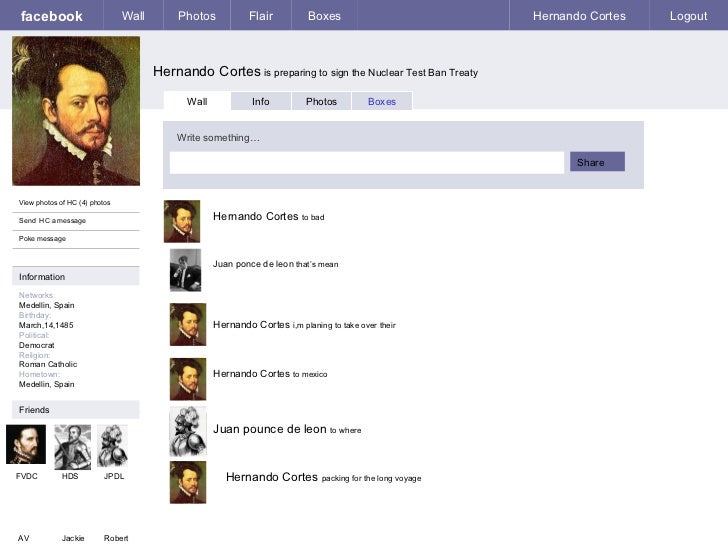Click poster name in 'planing to take over' post
The height and width of the screenshot is (546, 728).
[251, 325]
